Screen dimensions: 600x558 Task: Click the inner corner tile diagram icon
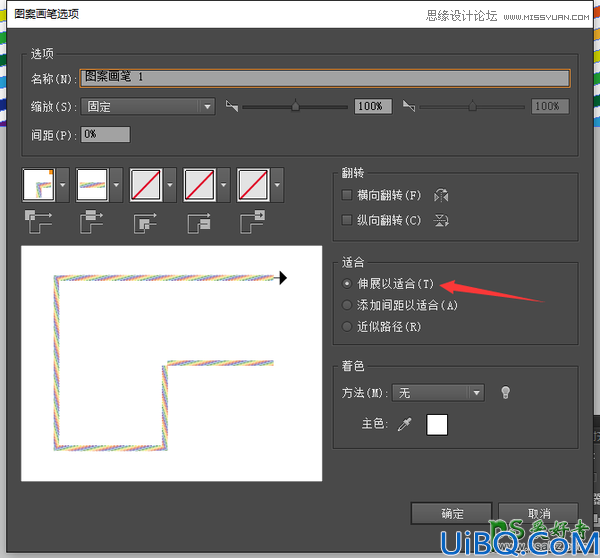[145, 223]
